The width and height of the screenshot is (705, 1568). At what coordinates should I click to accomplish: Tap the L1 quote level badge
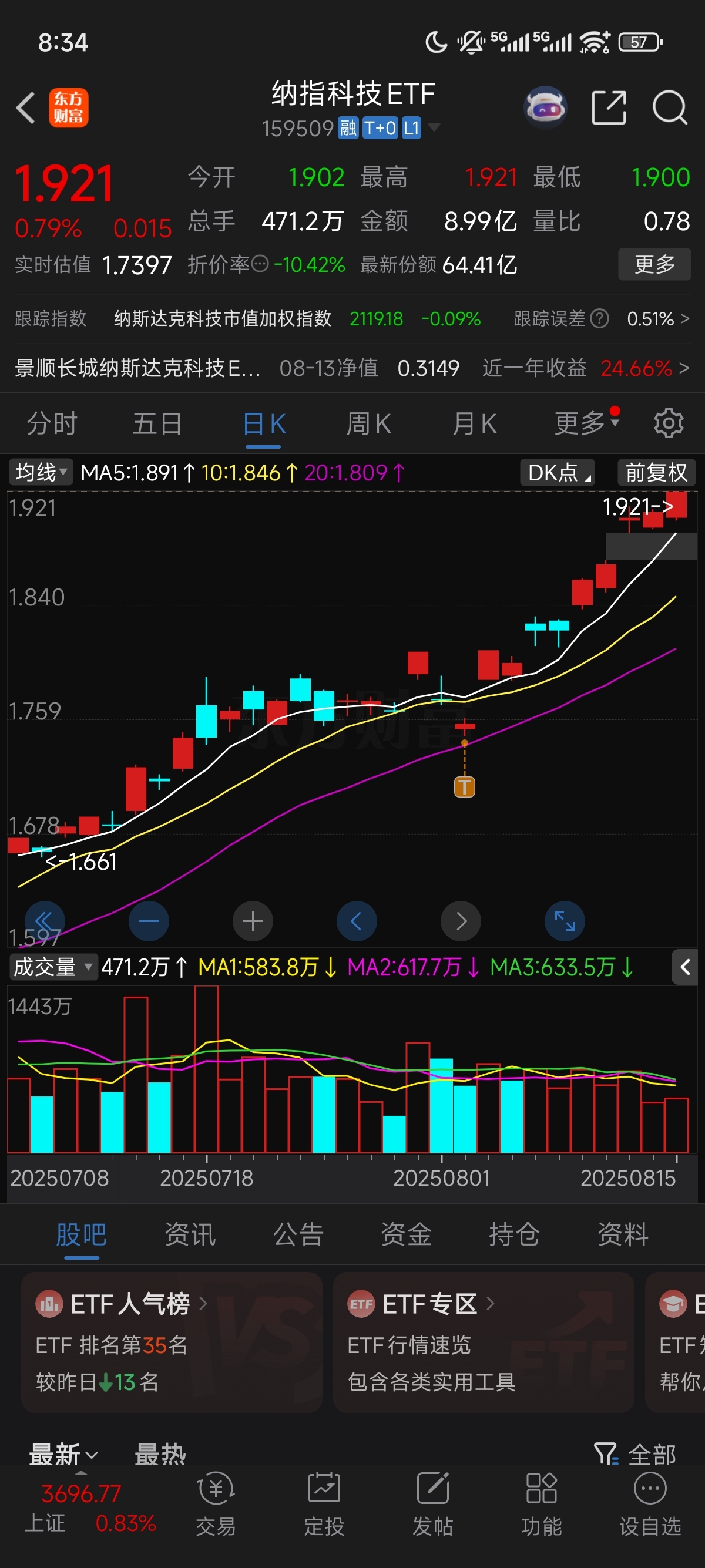[x=411, y=128]
